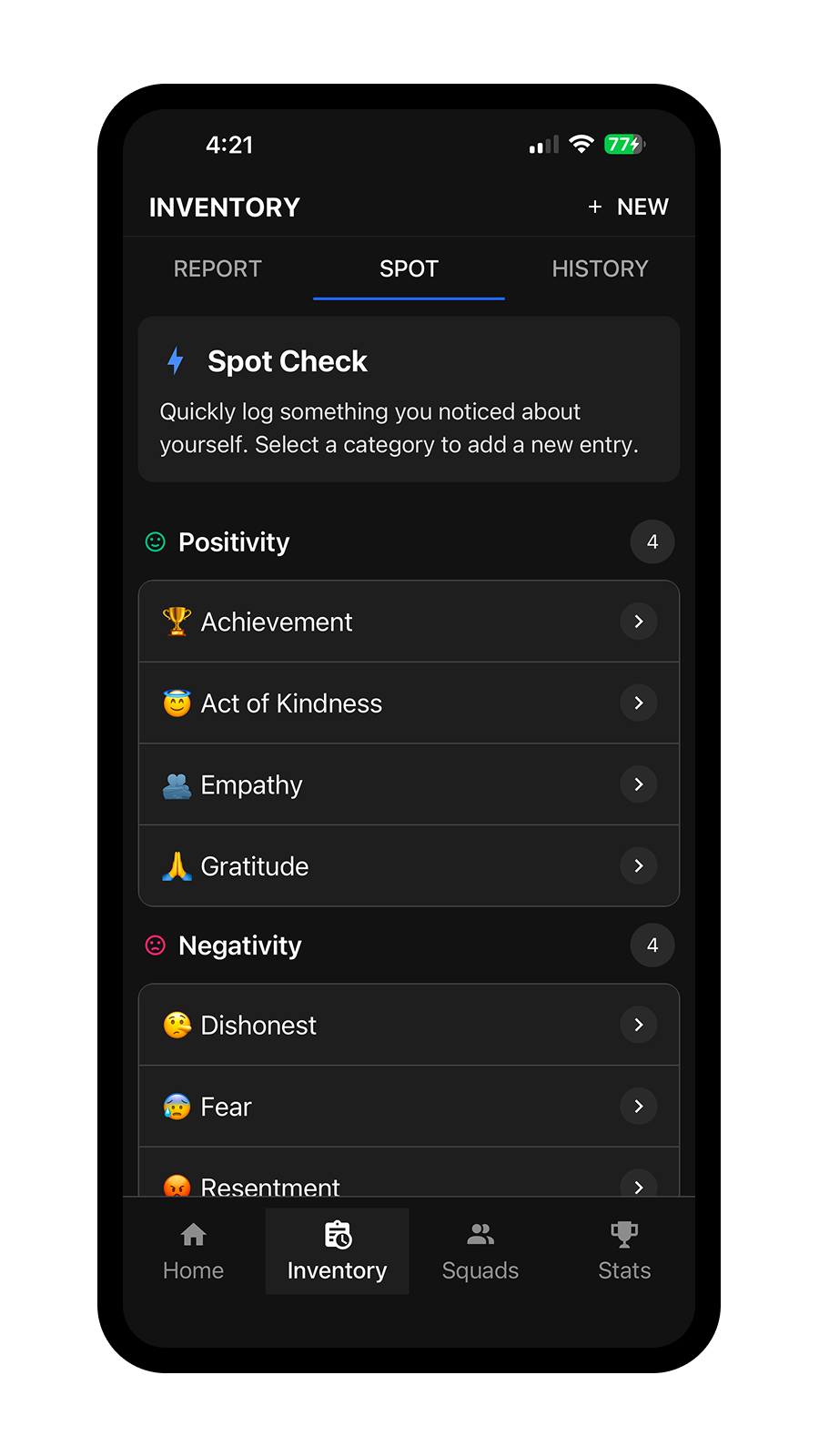The image size is (819, 1456).
Task: Tap the lightning bolt Spot Check icon
Action: (174, 361)
